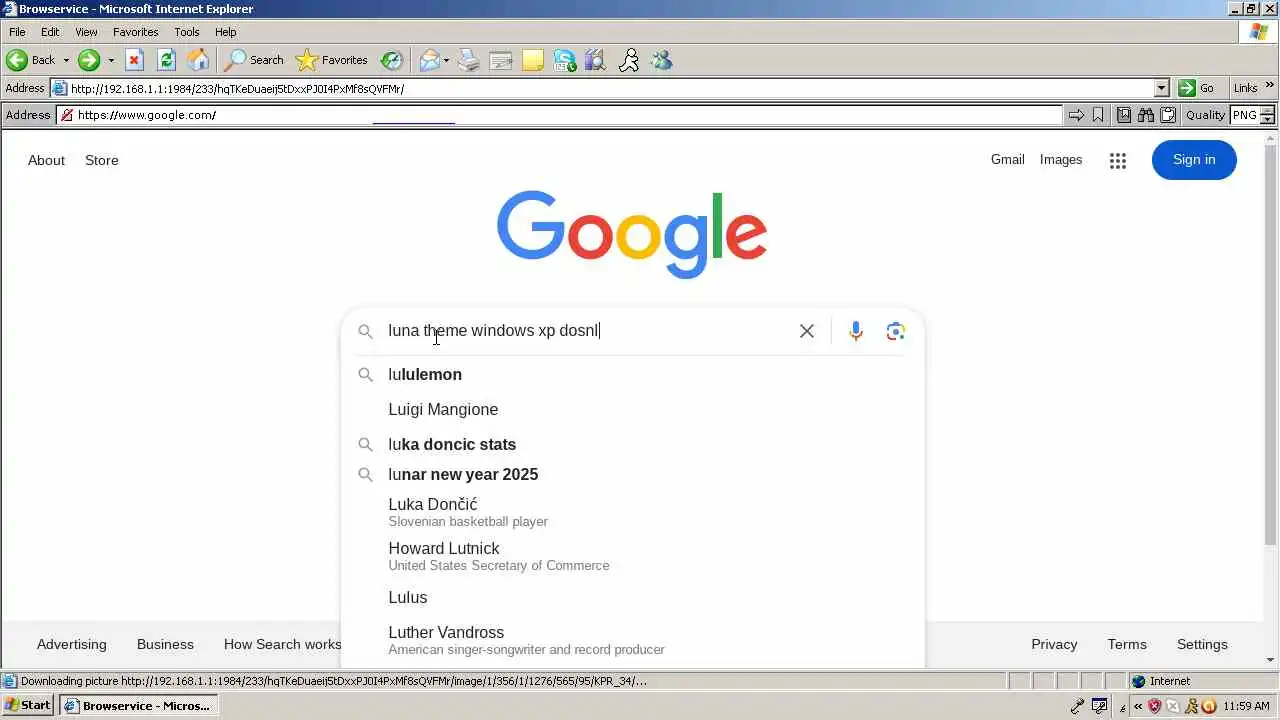Open the File menu
The image size is (1280, 720).
click(17, 32)
